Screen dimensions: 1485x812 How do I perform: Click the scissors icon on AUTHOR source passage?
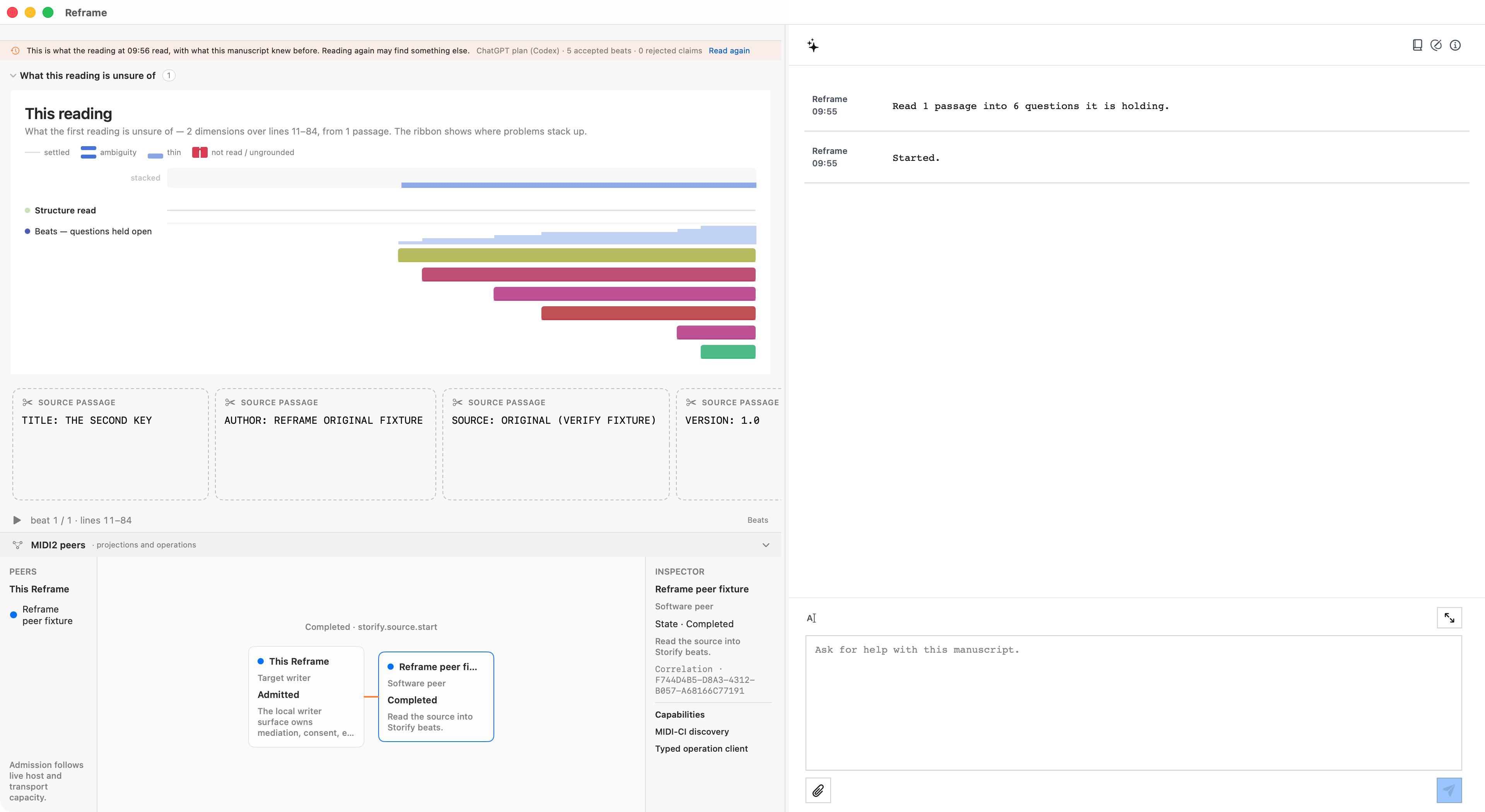tap(230, 402)
